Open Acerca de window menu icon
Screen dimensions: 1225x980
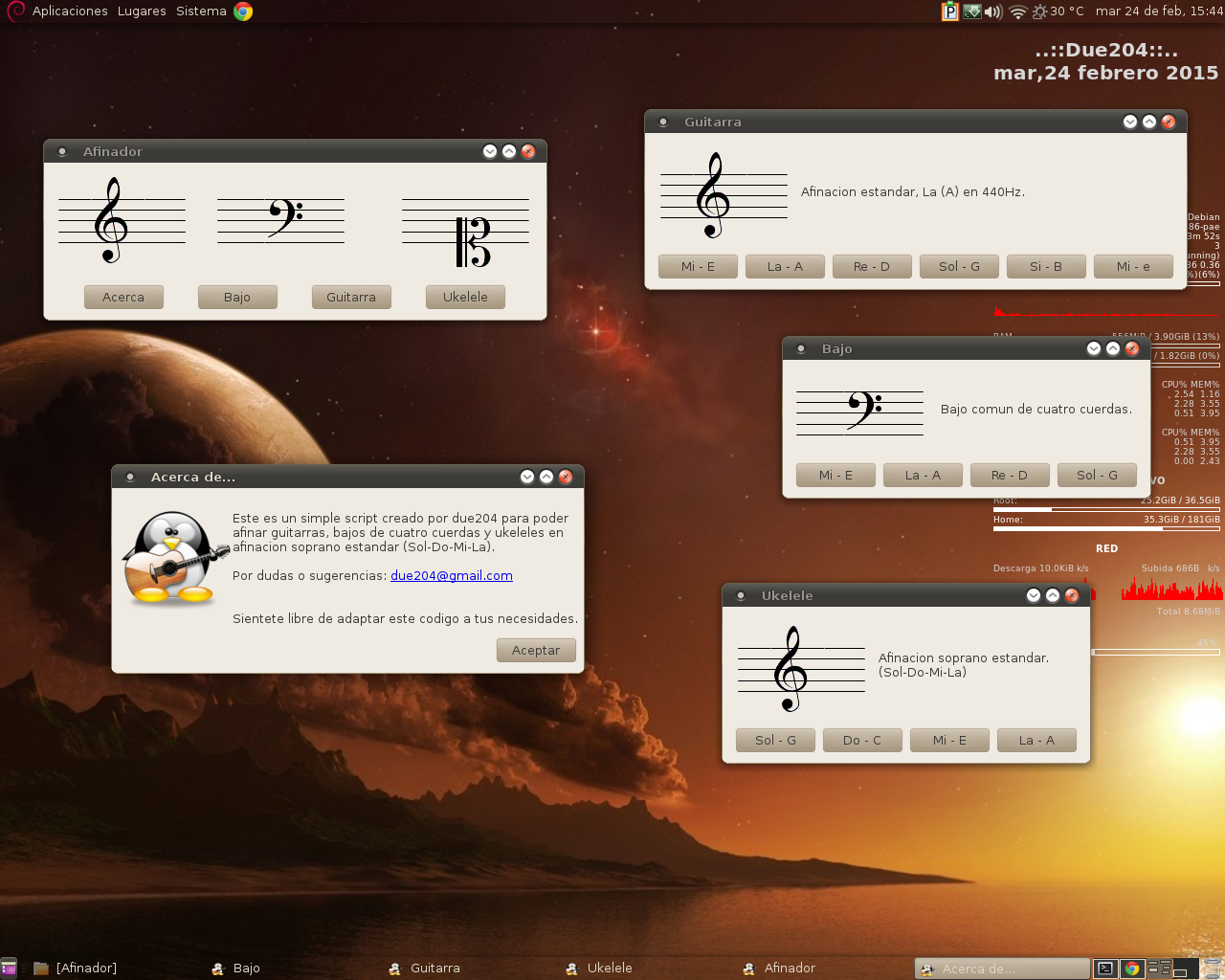(x=130, y=477)
